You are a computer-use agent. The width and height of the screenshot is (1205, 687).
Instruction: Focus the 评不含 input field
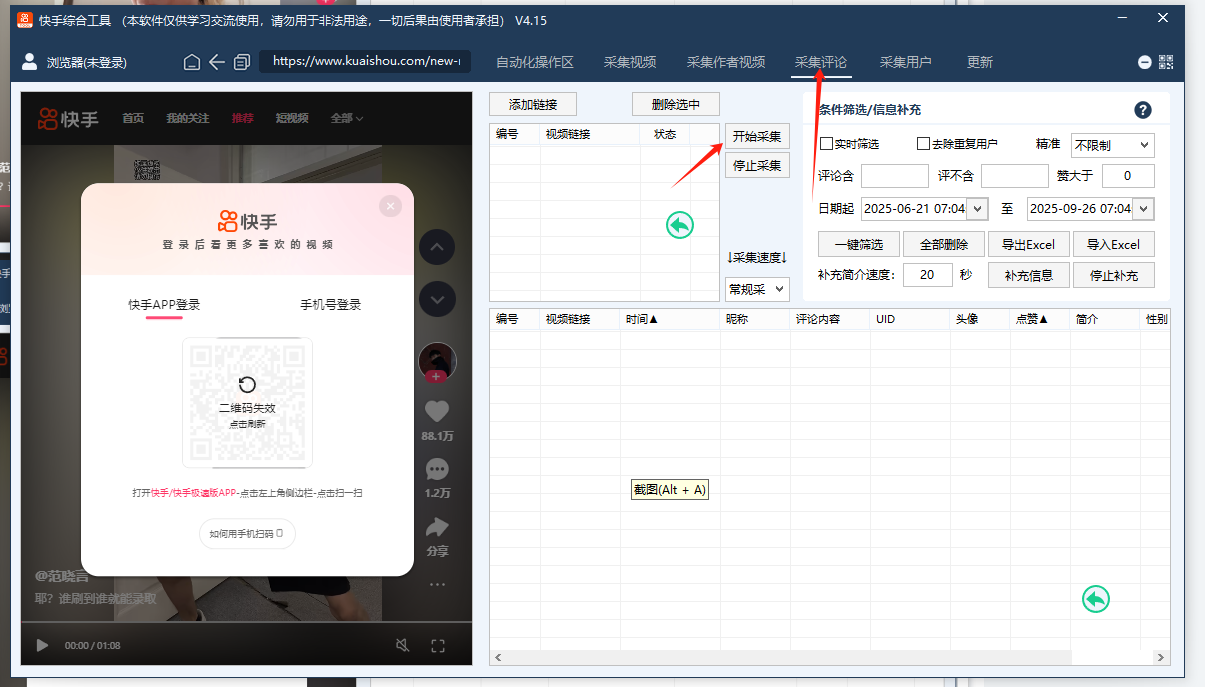(1015, 176)
